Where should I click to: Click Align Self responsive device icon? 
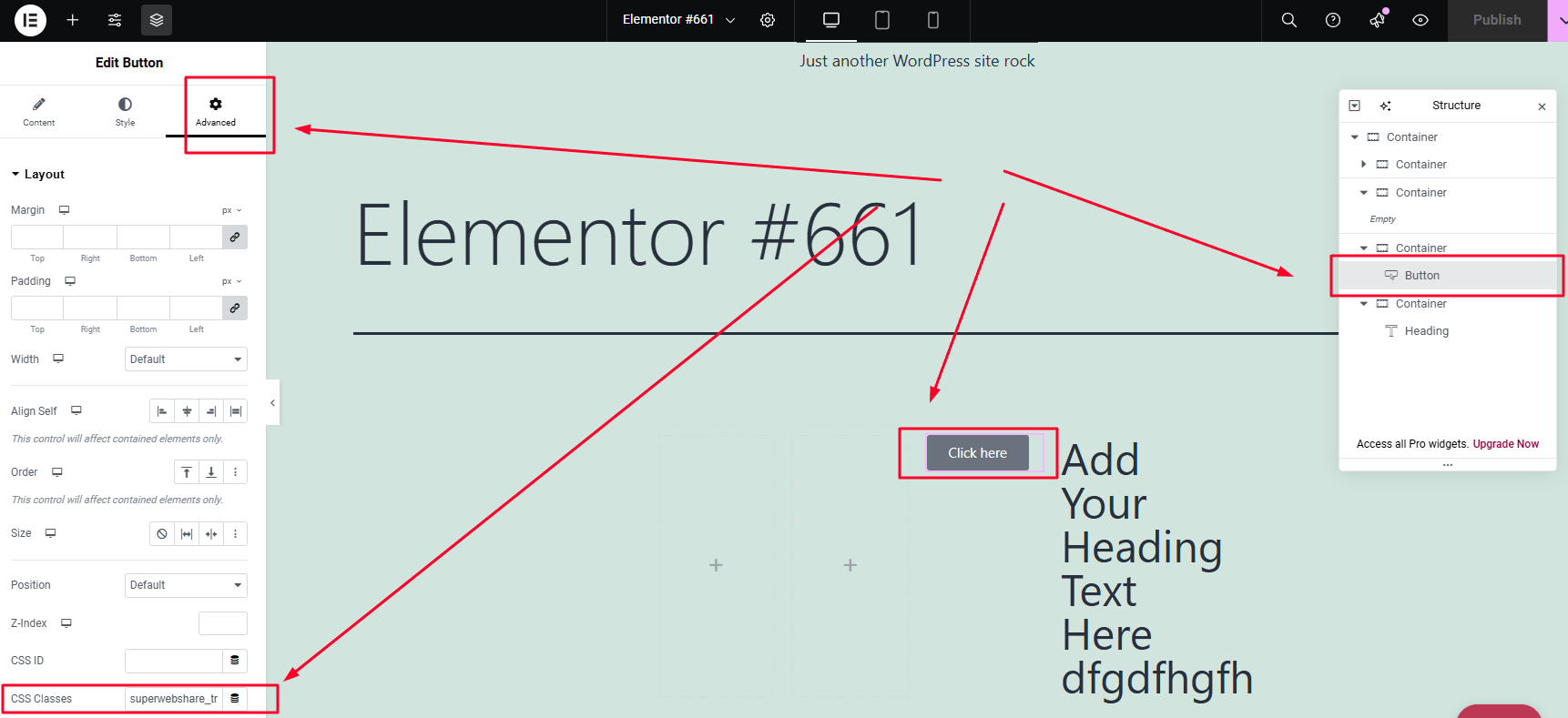(76, 410)
